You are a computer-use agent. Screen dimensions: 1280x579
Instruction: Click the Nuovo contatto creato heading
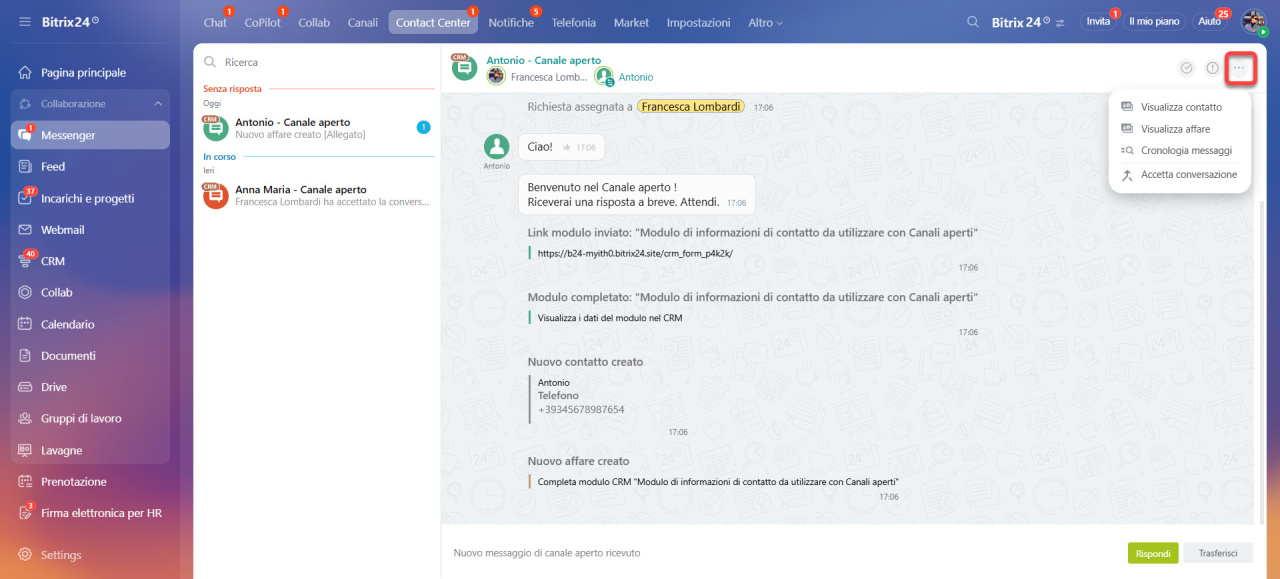tap(586, 362)
